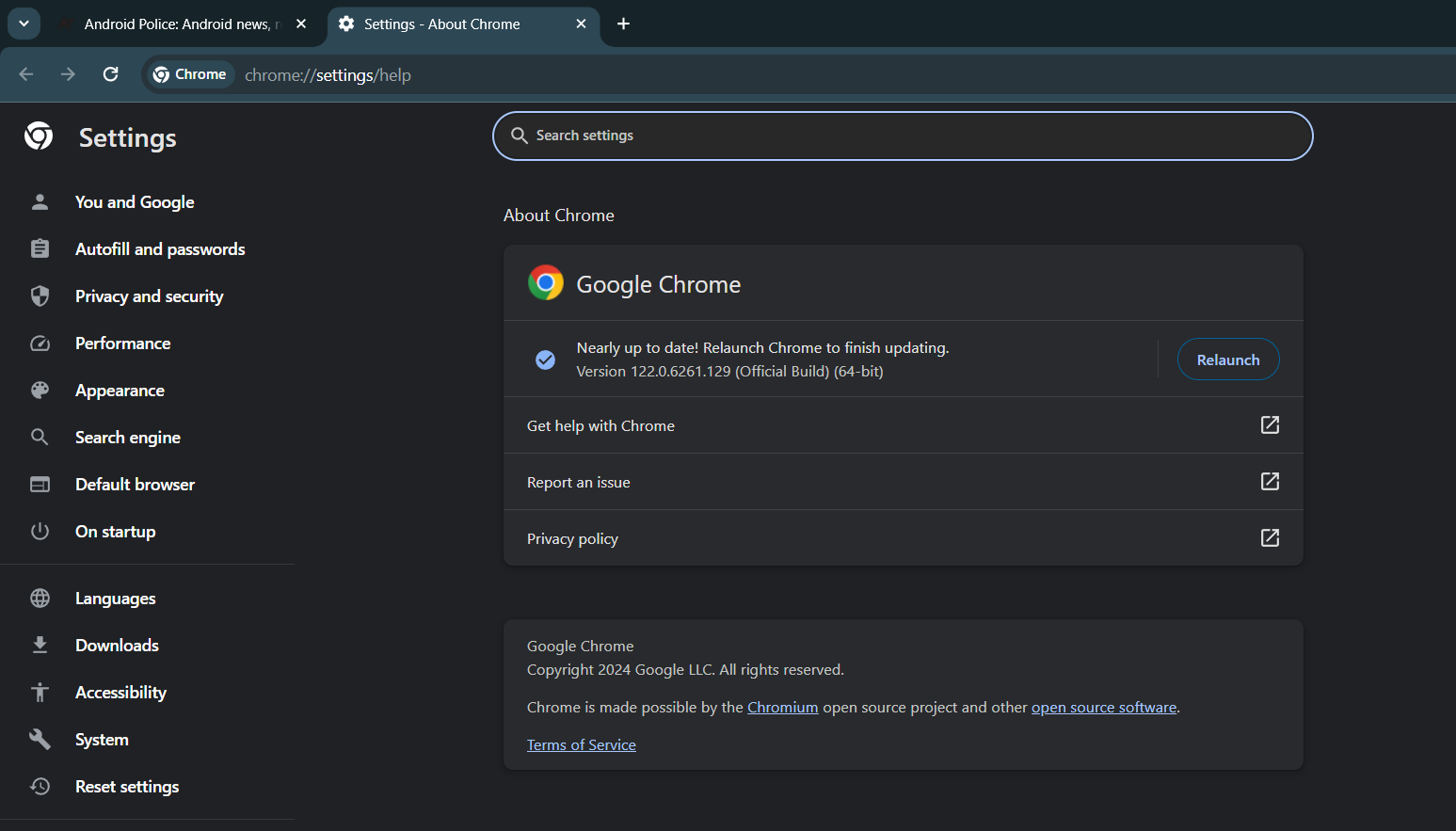
Task: Click the Search engine magnifier icon
Action: [x=40, y=437]
